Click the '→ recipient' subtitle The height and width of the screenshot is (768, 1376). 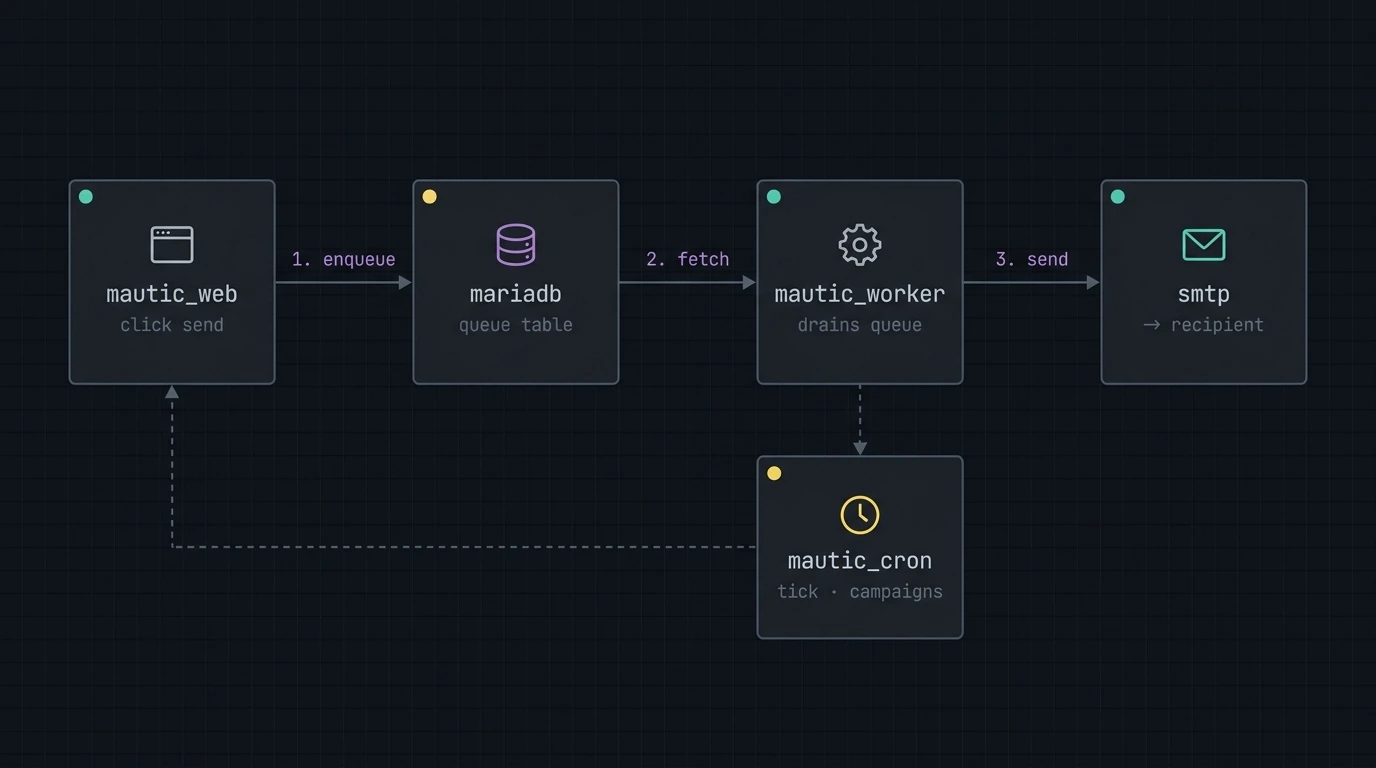click(x=1204, y=325)
